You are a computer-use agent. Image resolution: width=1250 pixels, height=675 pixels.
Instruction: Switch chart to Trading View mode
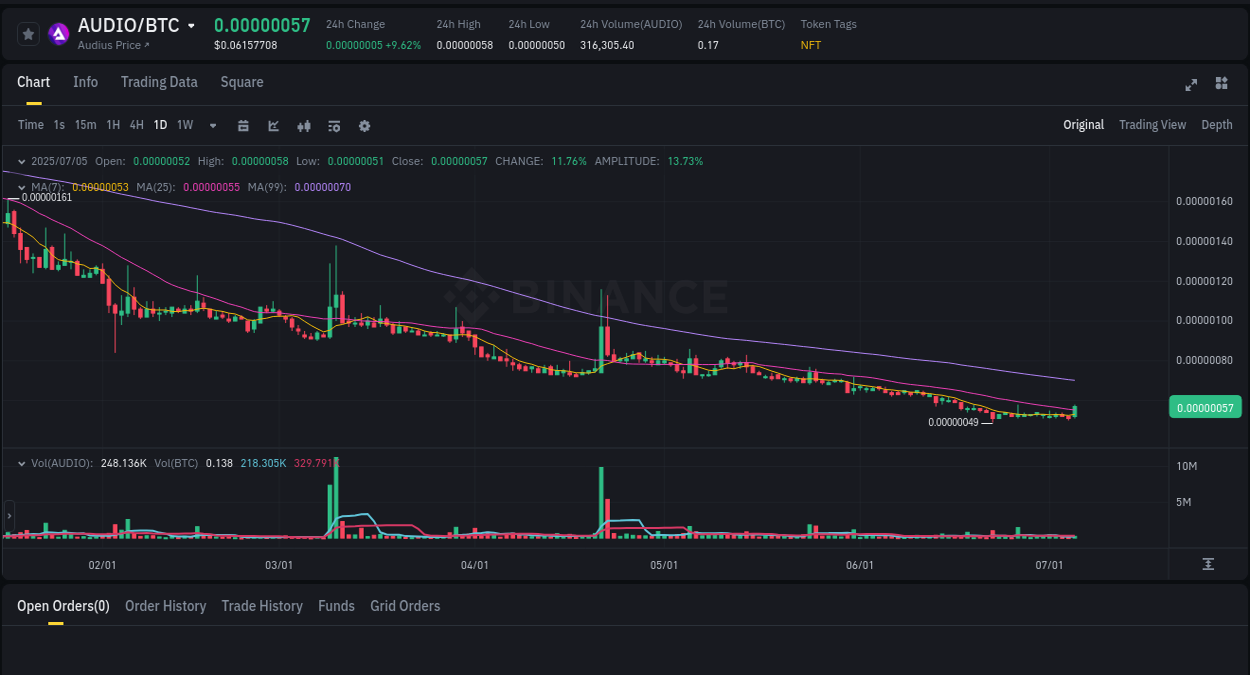[x=1152, y=125]
